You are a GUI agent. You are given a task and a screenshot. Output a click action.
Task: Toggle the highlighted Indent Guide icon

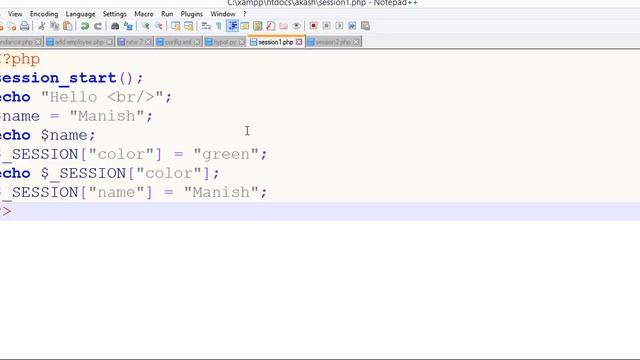[232, 26]
